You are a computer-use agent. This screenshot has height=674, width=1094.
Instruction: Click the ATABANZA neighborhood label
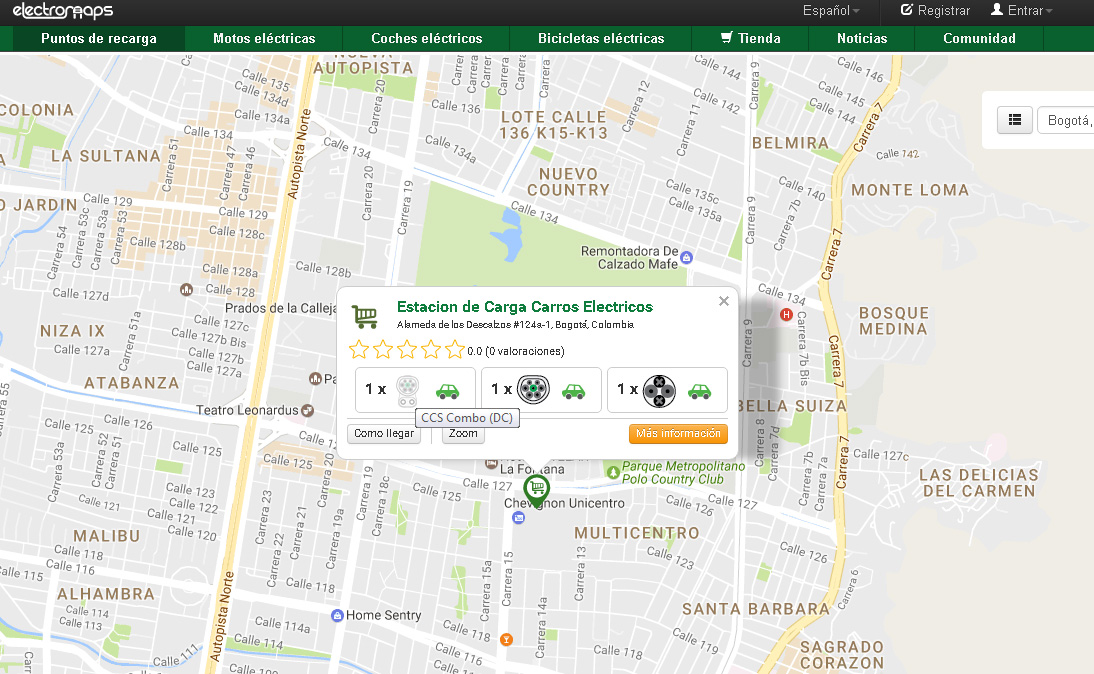coord(132,382)
